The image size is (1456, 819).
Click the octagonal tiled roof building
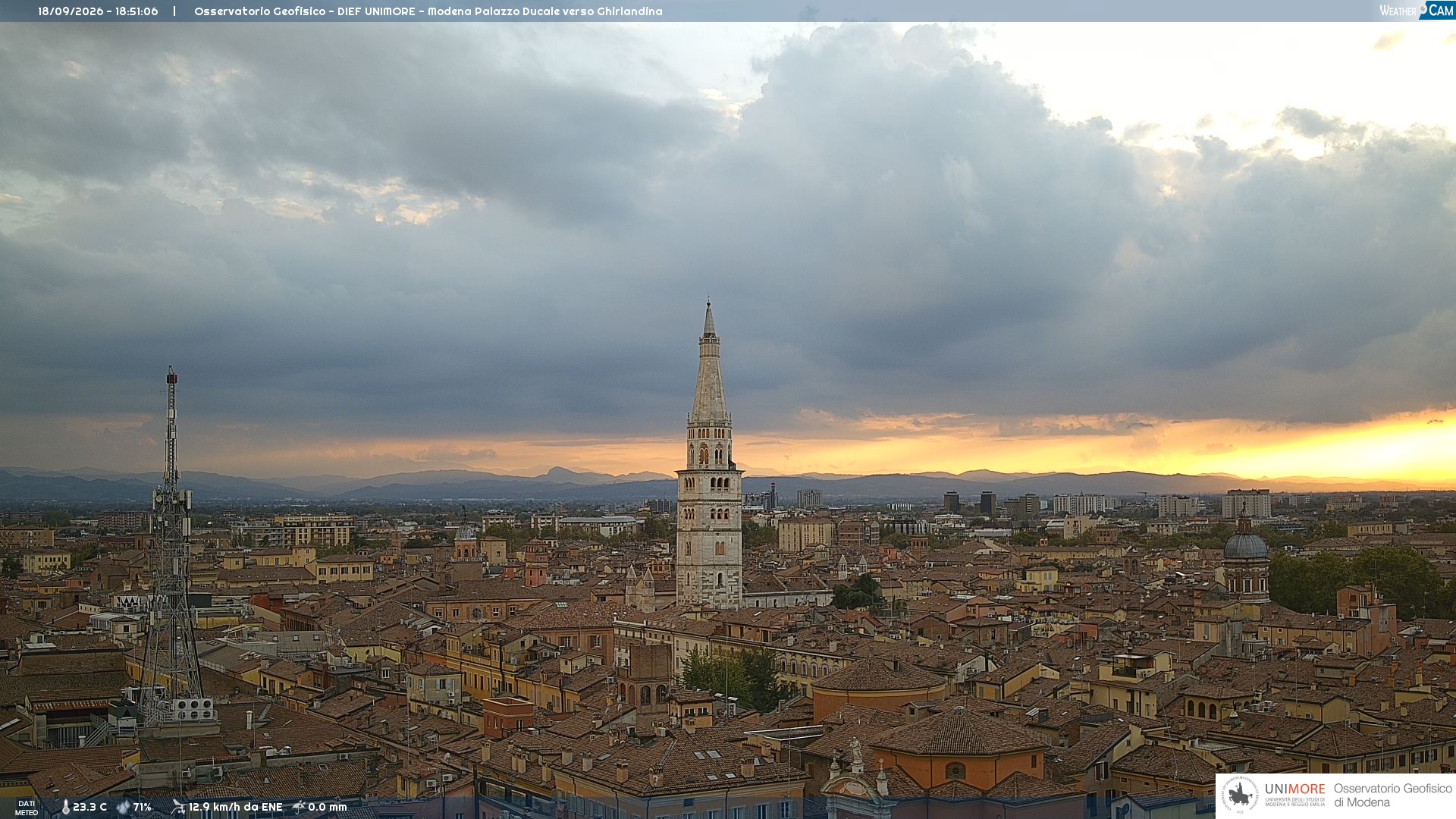(959, 732)
